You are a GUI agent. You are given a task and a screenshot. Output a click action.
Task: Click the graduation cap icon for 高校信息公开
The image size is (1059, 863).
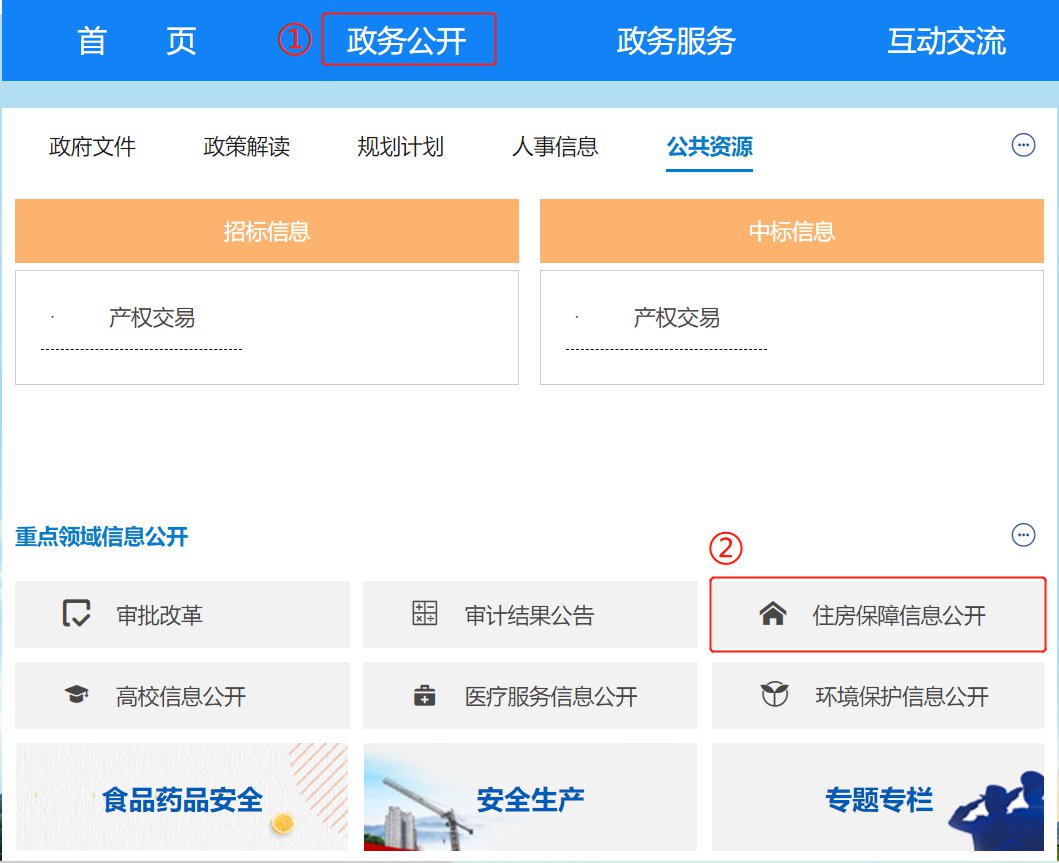[x=76, y=696]
